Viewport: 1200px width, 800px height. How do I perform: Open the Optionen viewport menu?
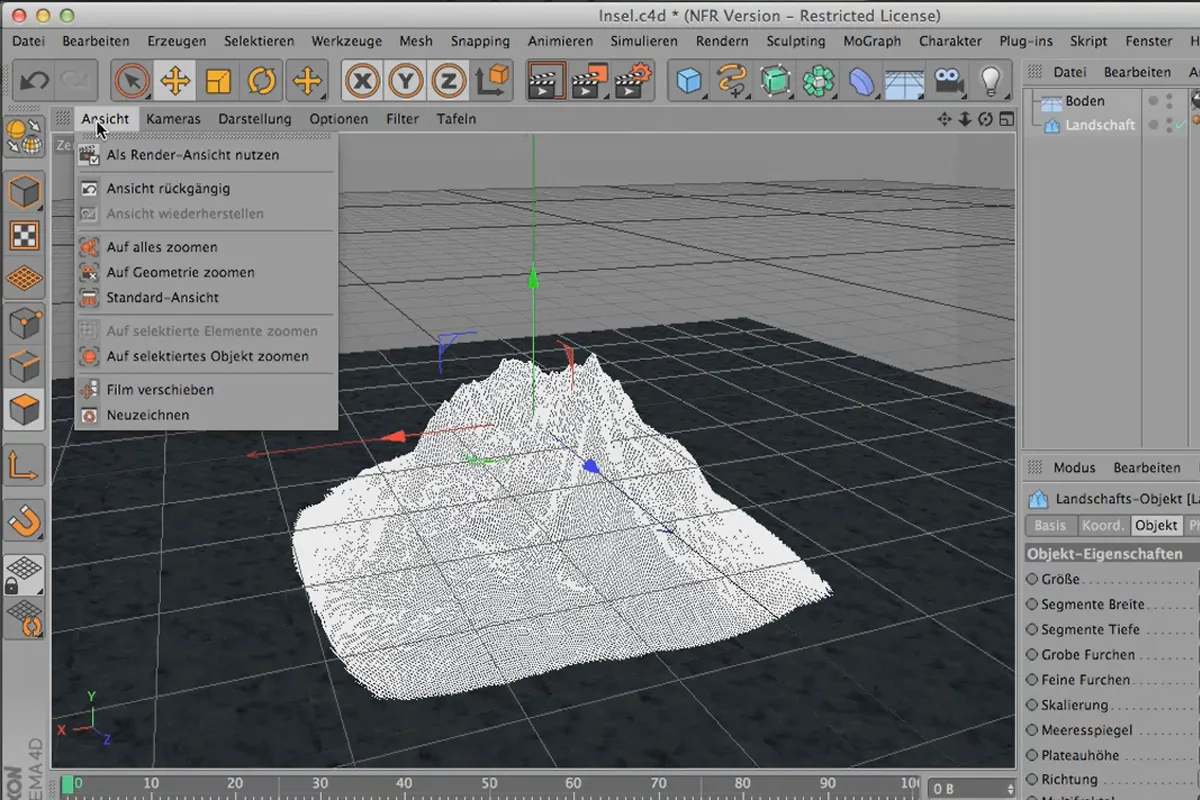tap(339, 119)
